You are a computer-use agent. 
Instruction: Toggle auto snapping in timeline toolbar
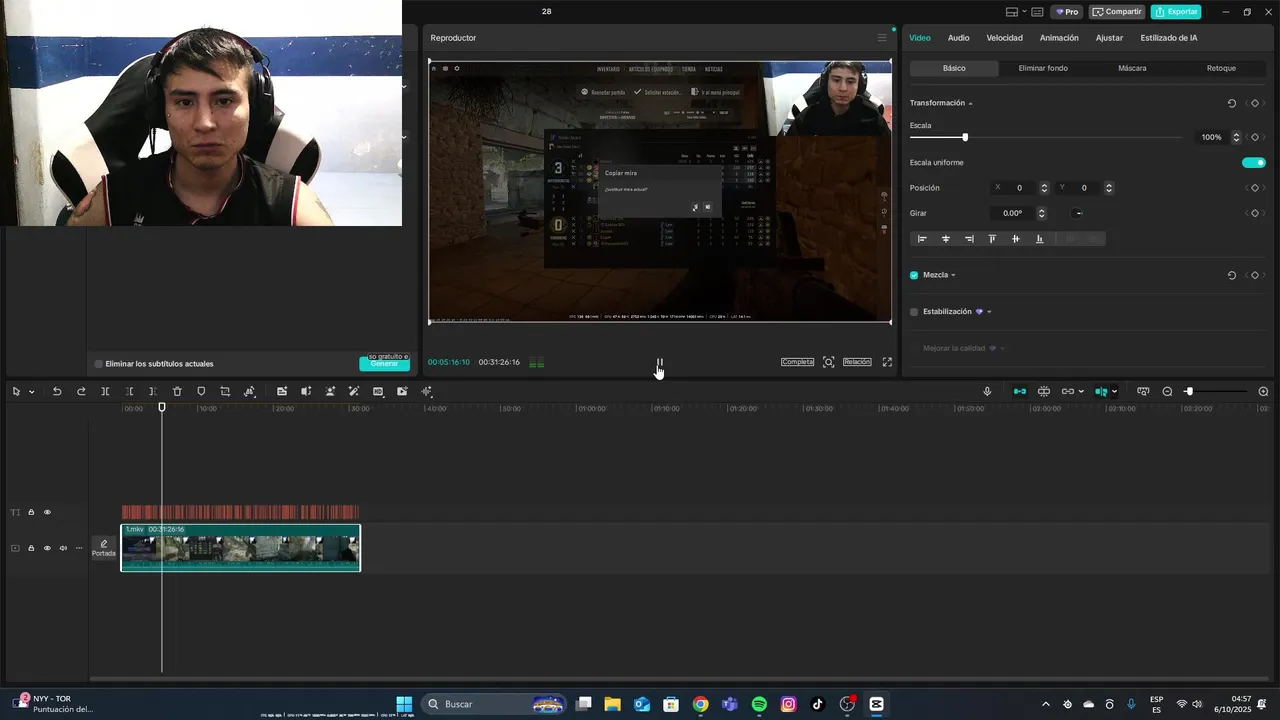[1044, 392]
